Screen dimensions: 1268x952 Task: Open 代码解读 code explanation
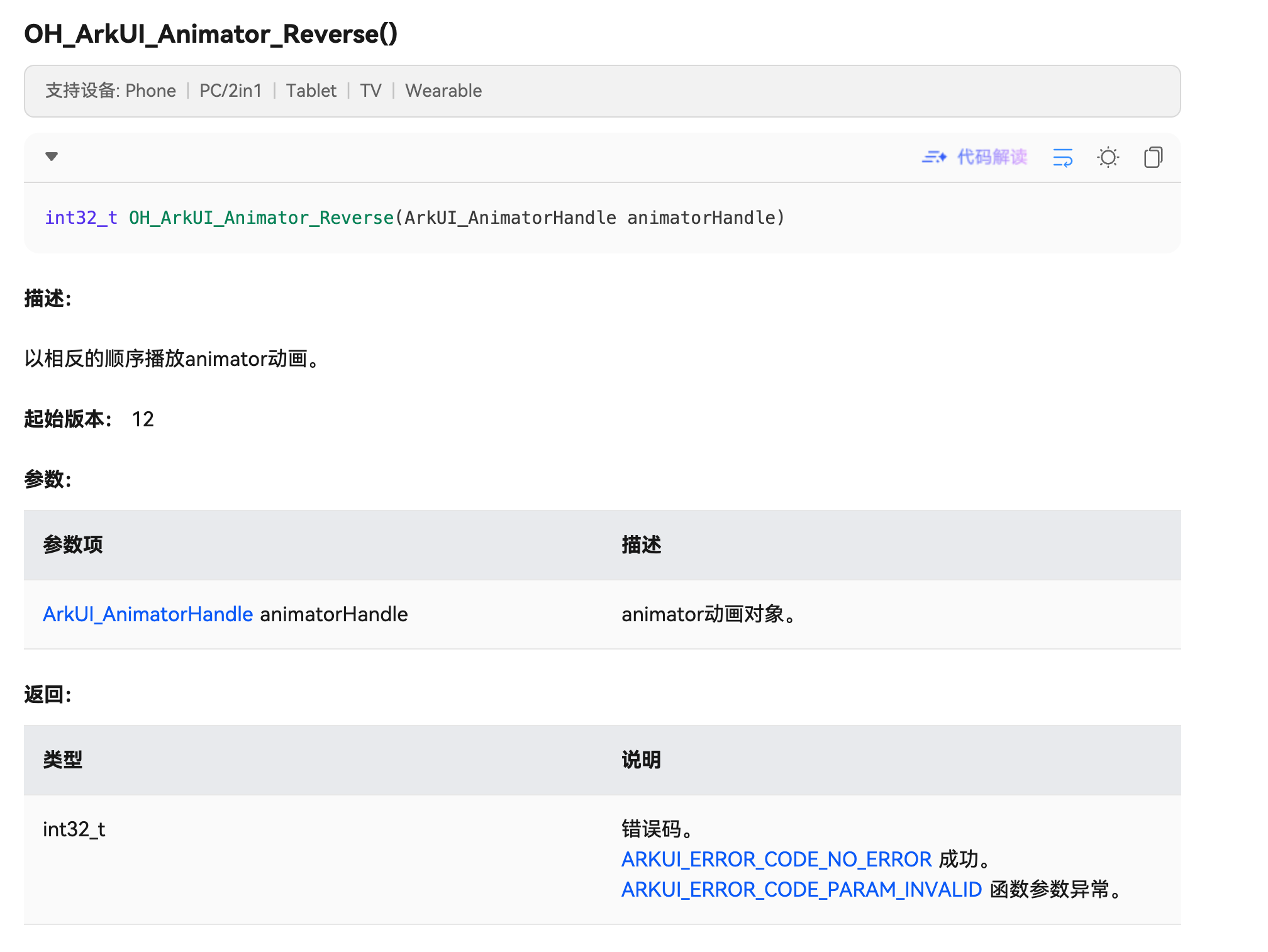click(x=992, y=157)
